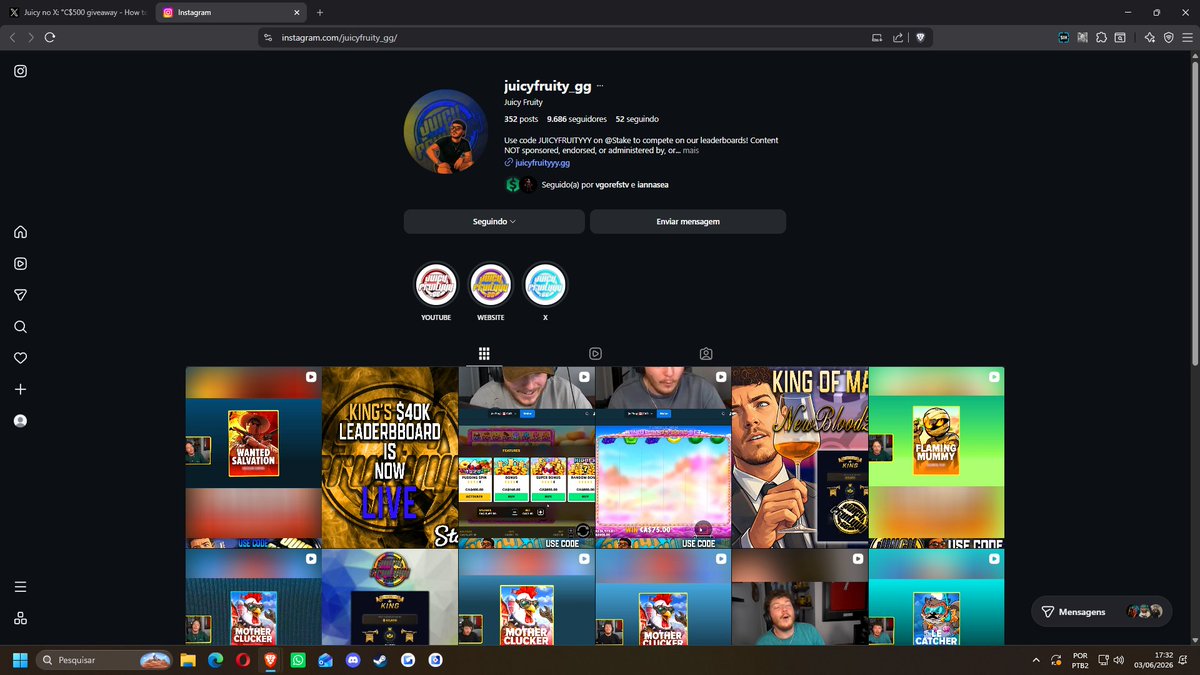Open the Brave VPN shield icon
The height and width of the screenshot is (675, 1200).
point(1168,37)
